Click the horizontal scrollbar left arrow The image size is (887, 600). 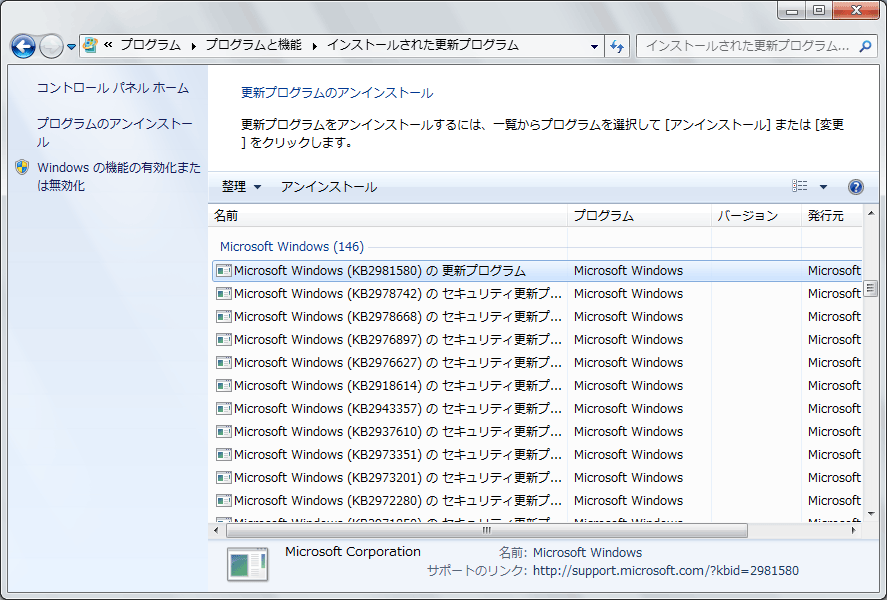point(216,530)
